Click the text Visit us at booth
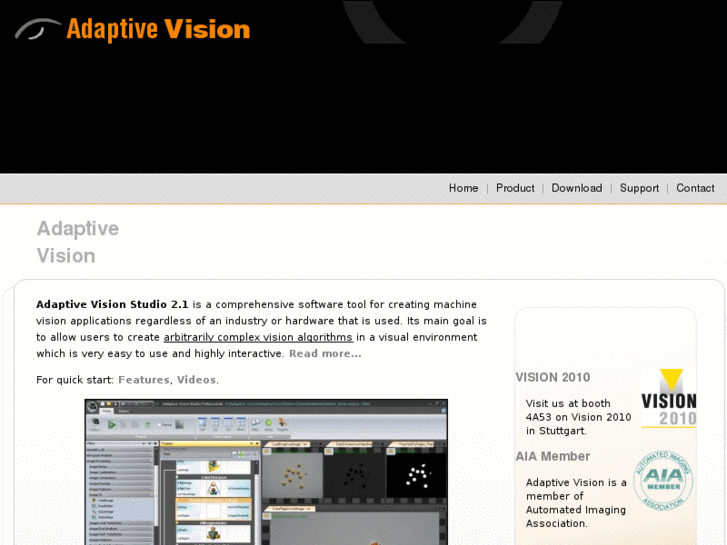The width and height of the screenshot is (727, 545). coord(568,404)
